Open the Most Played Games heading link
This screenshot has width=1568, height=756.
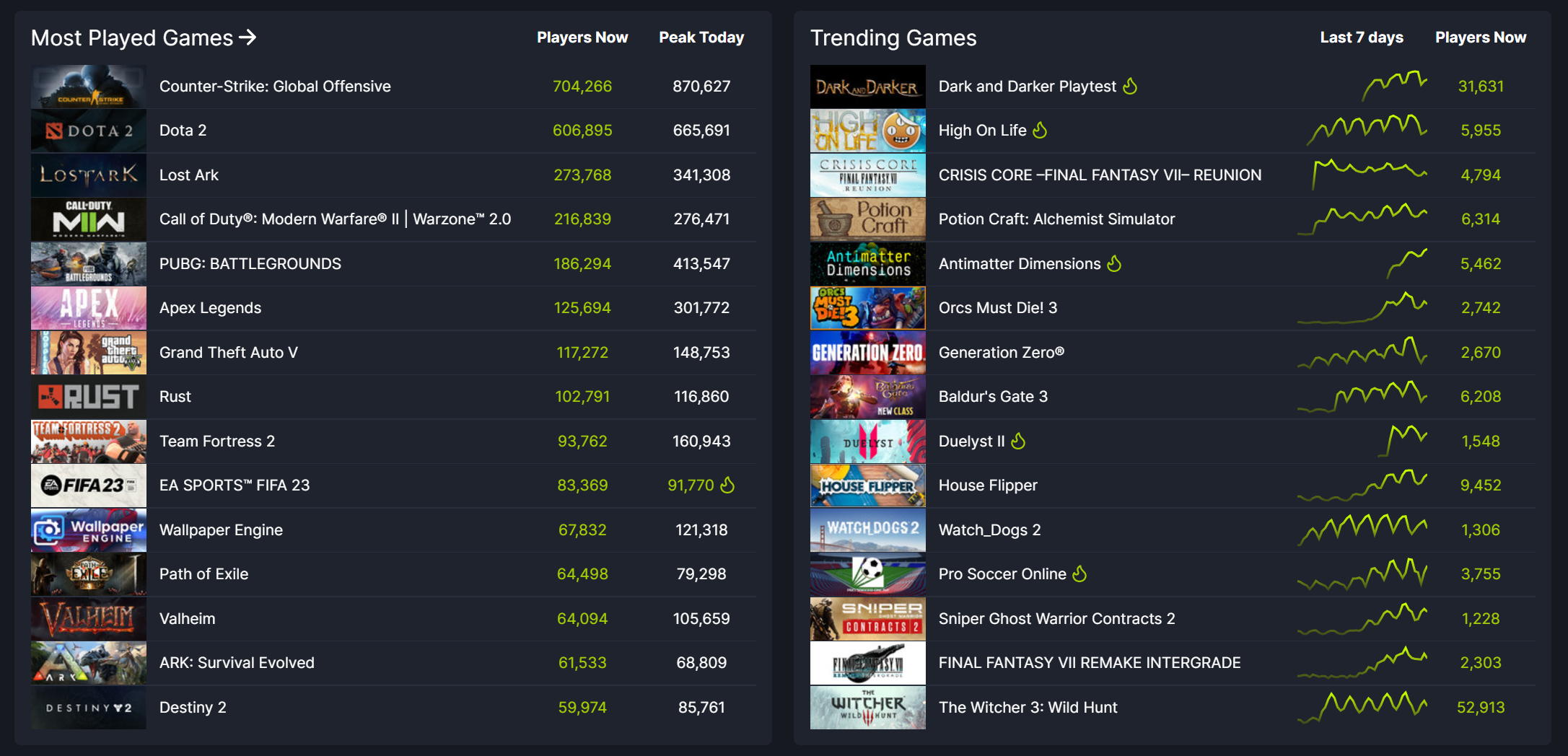pos(144,38)
